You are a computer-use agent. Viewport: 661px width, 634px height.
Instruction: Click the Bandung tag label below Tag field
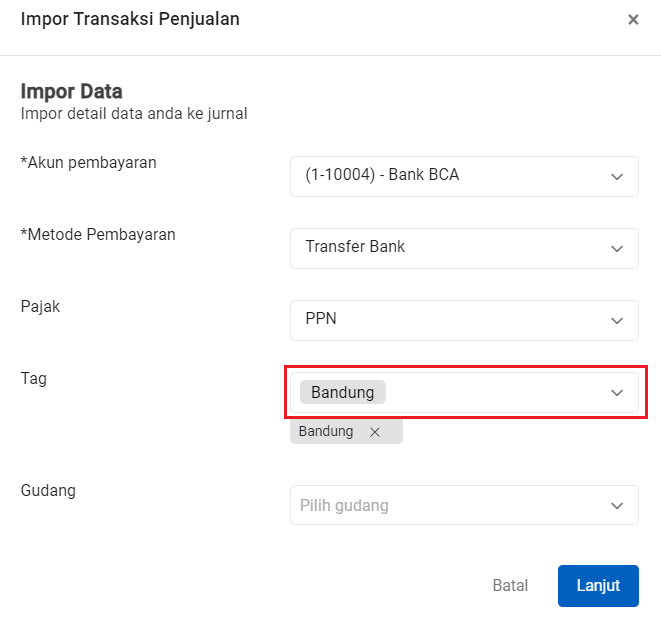click(x=326, y=432)
